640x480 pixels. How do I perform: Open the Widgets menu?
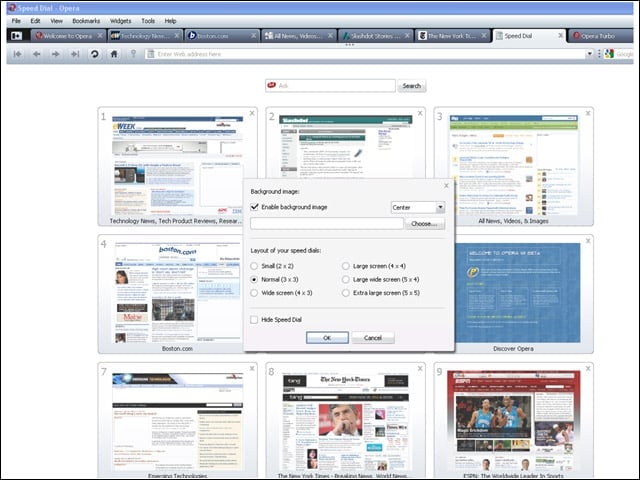[120, 21]
